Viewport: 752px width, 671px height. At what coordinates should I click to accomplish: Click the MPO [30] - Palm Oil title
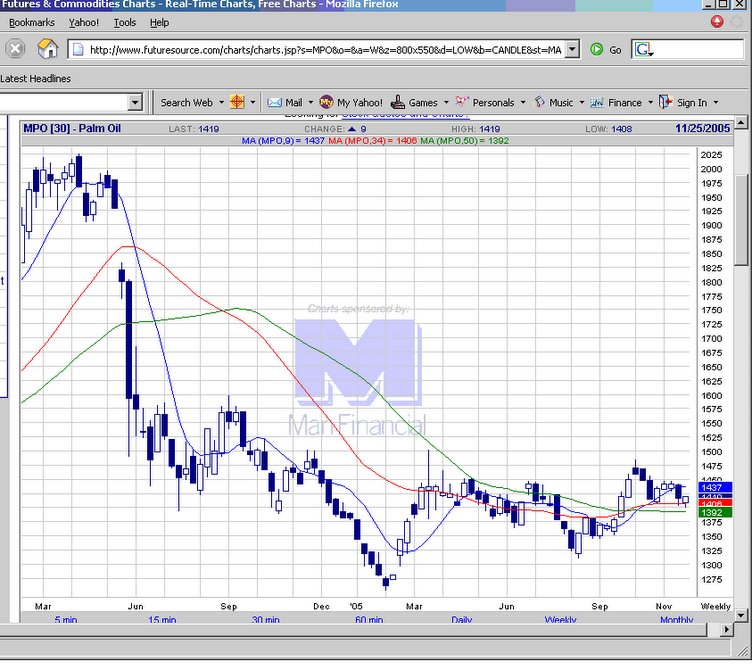point(72,129)
